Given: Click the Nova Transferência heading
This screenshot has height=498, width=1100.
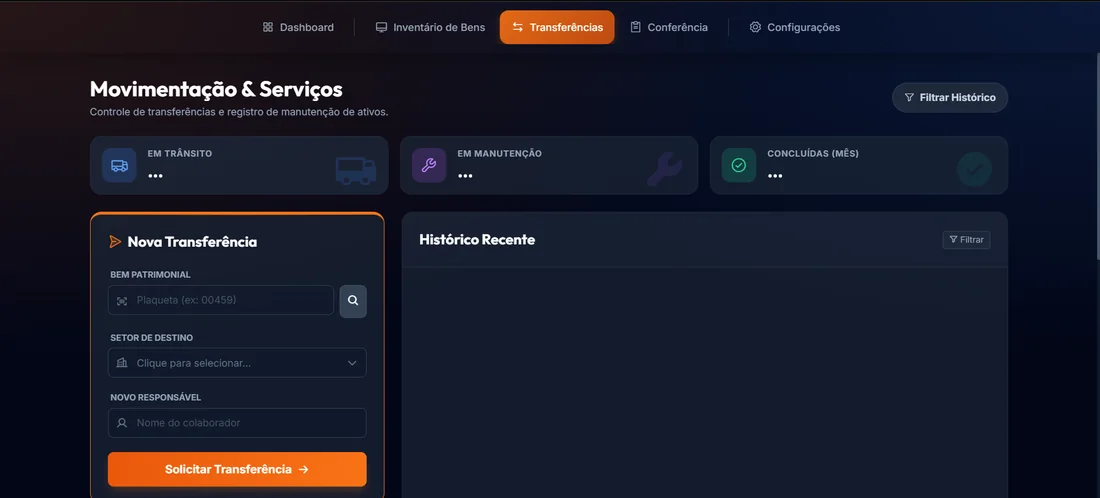Looking at the screenshot, I should (x=192, y=242).
